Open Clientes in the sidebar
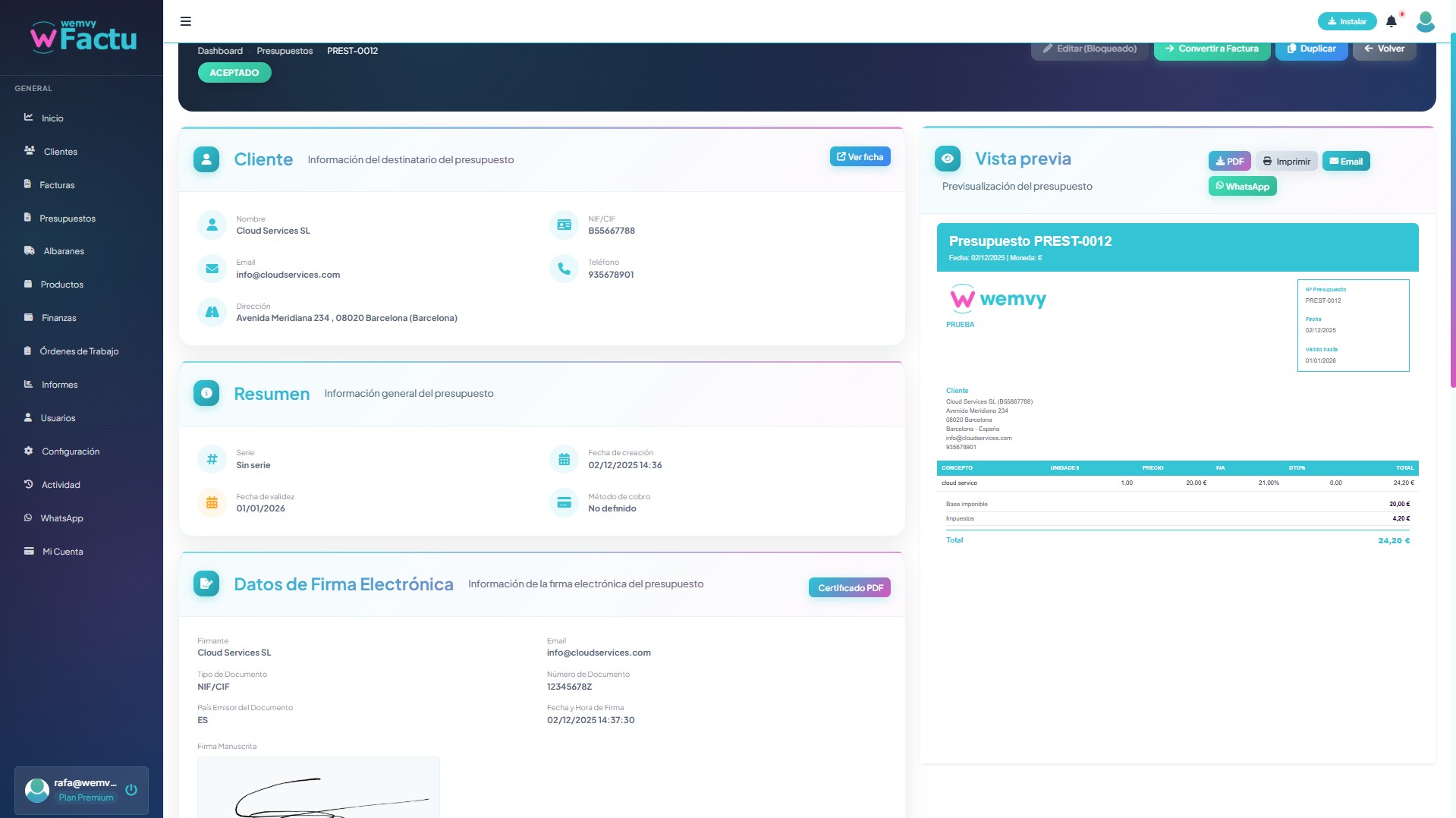Image resolution: width=1456 pixels, height=818 pixels. [60, 152]
